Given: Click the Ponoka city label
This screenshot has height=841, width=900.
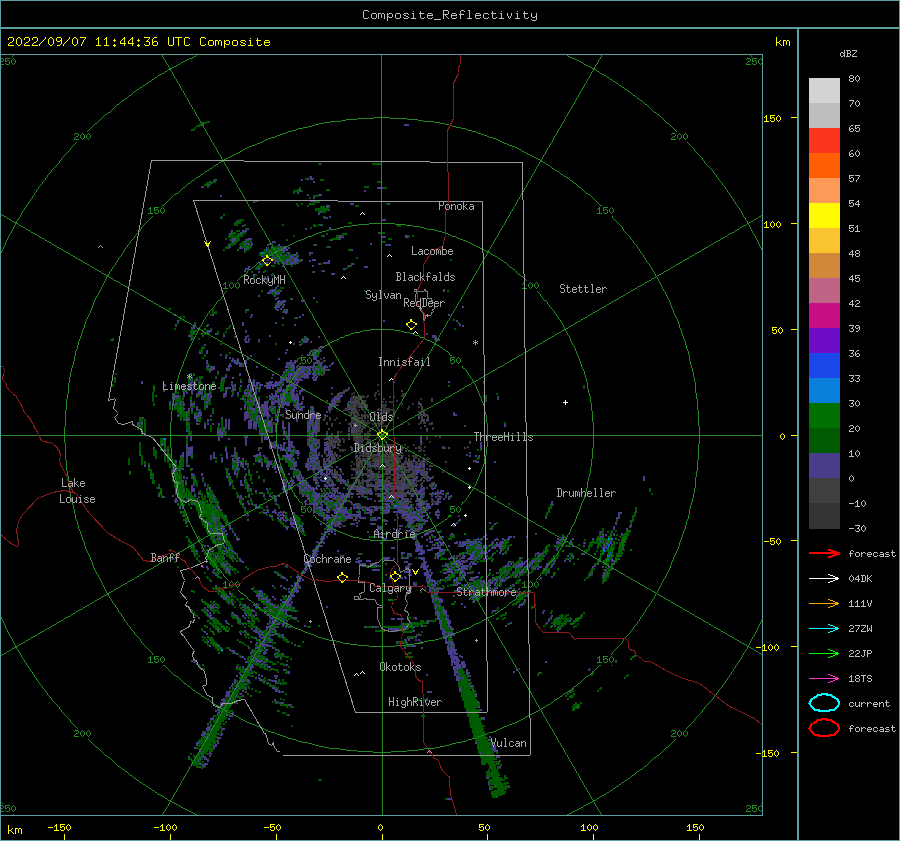Looking at the screenshot, I should 456,206.
